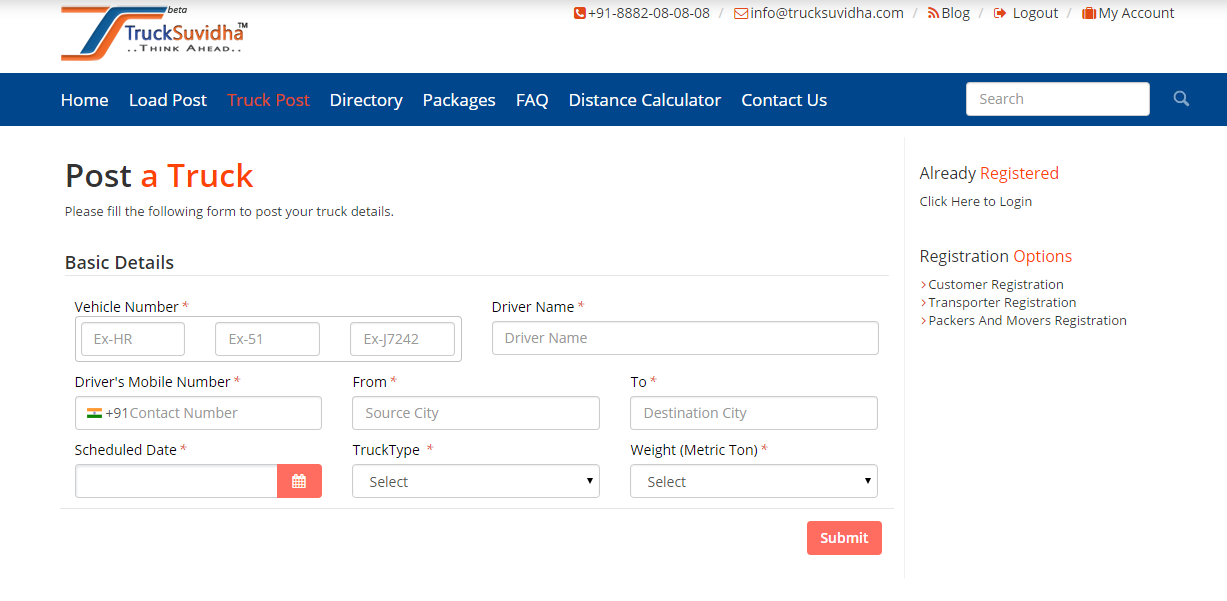Go to the Distance Calculator page
The width and height of the screenshot is (1227, 601).
point(645,100)
